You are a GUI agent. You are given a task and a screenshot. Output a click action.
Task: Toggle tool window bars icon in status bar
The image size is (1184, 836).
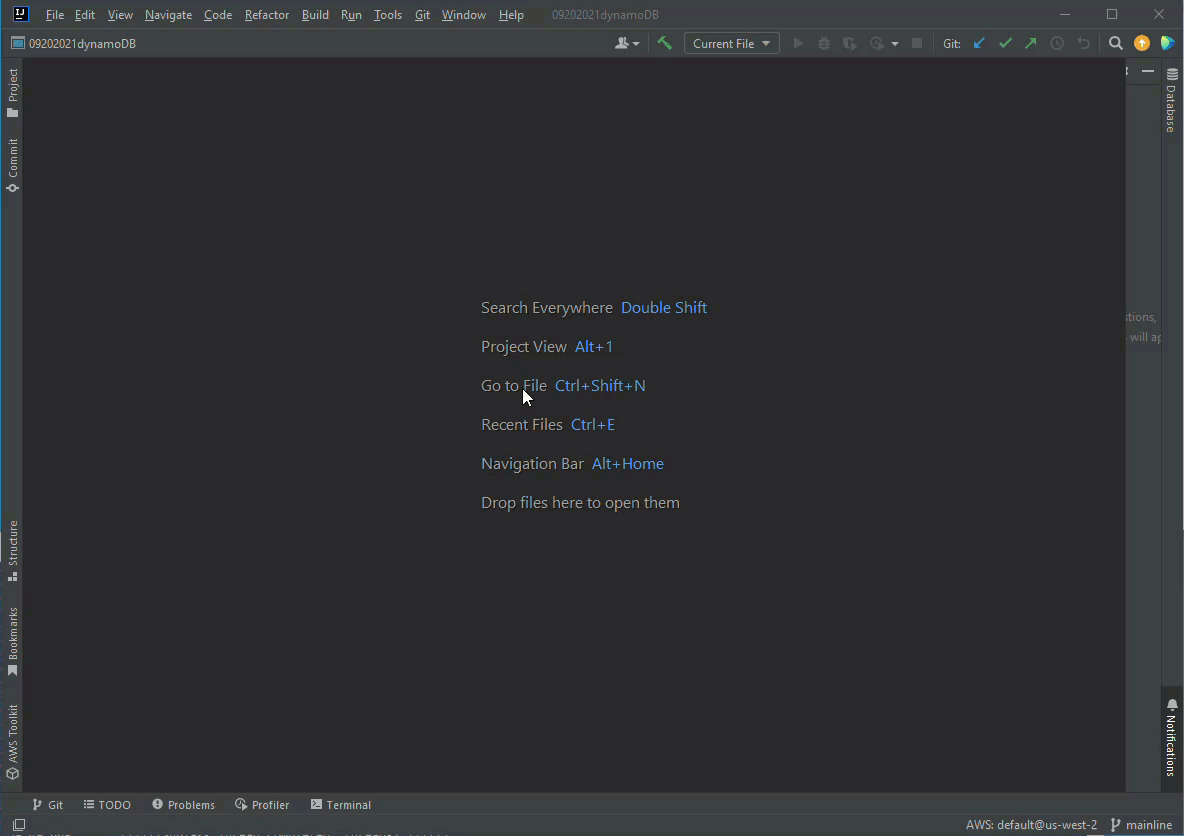tap(18, 825)
